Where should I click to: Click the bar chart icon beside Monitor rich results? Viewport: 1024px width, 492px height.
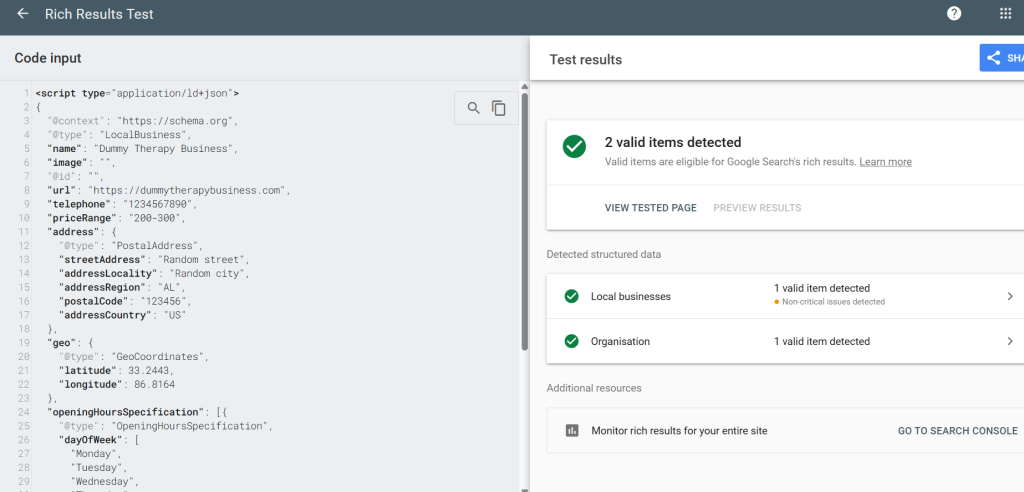(572, 431)
